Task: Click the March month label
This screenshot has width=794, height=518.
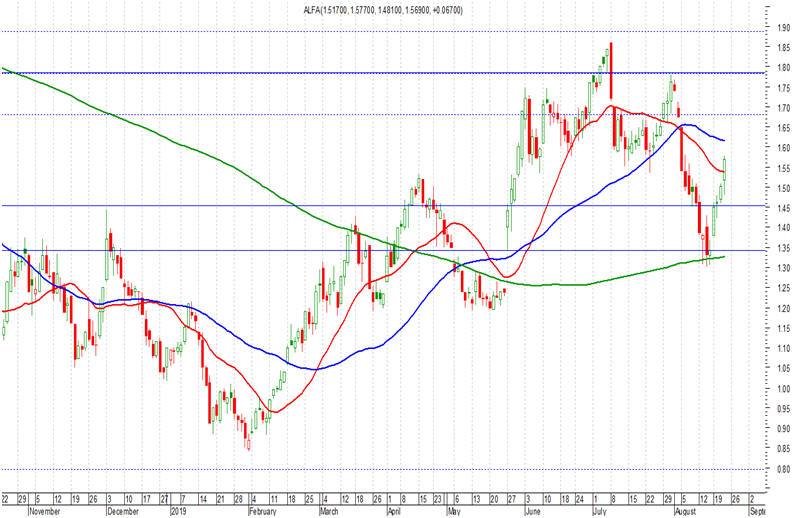Action: pos(332,511)
